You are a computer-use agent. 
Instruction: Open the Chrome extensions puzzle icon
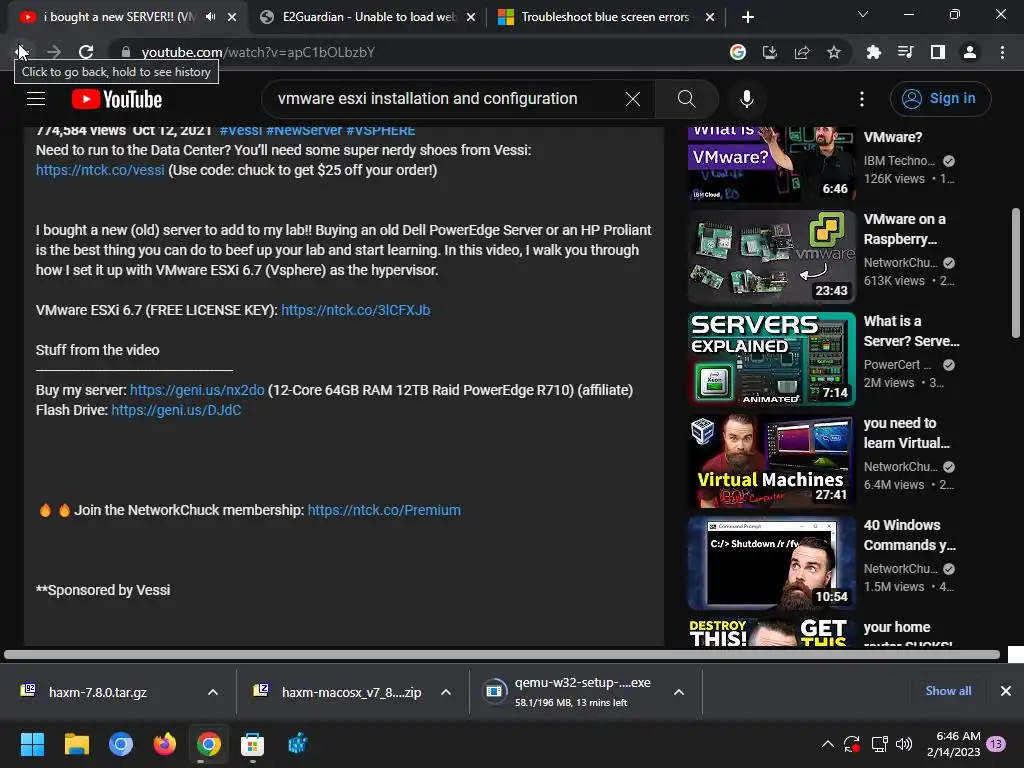(874, 52)
